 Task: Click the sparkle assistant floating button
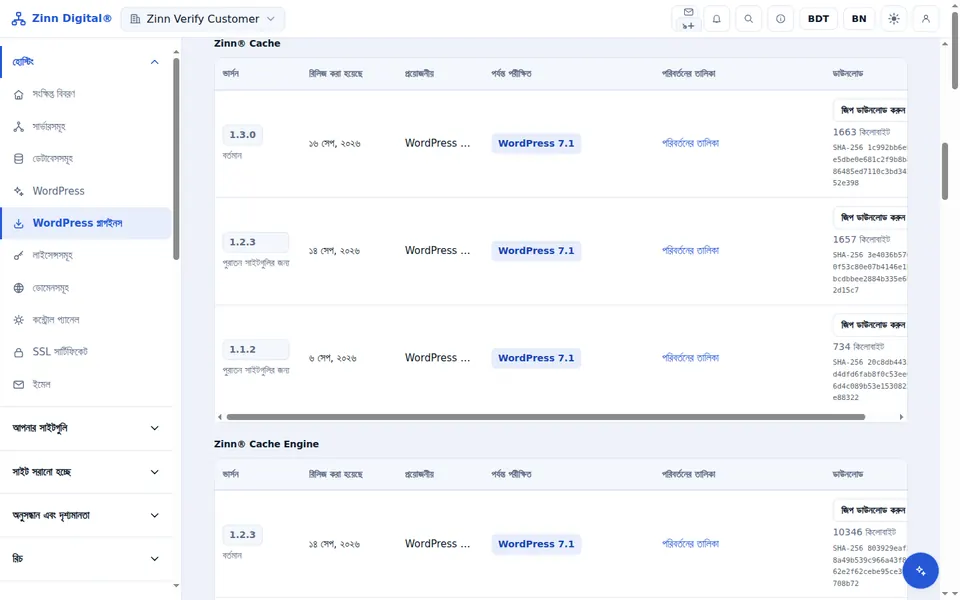tap(920, 571)
